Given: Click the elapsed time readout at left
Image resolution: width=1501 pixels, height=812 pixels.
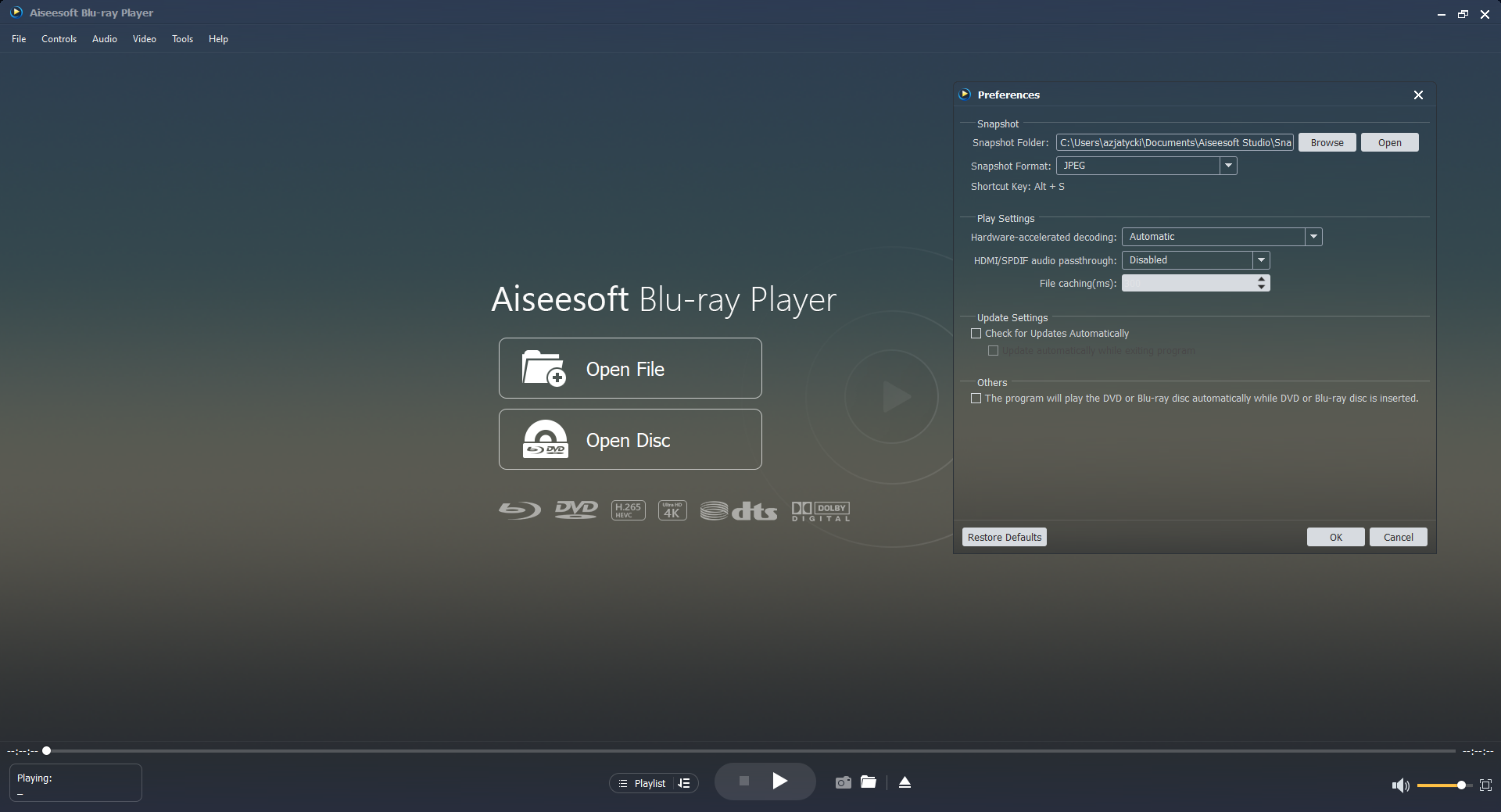Looking at the screenshot, I should 23,751.
